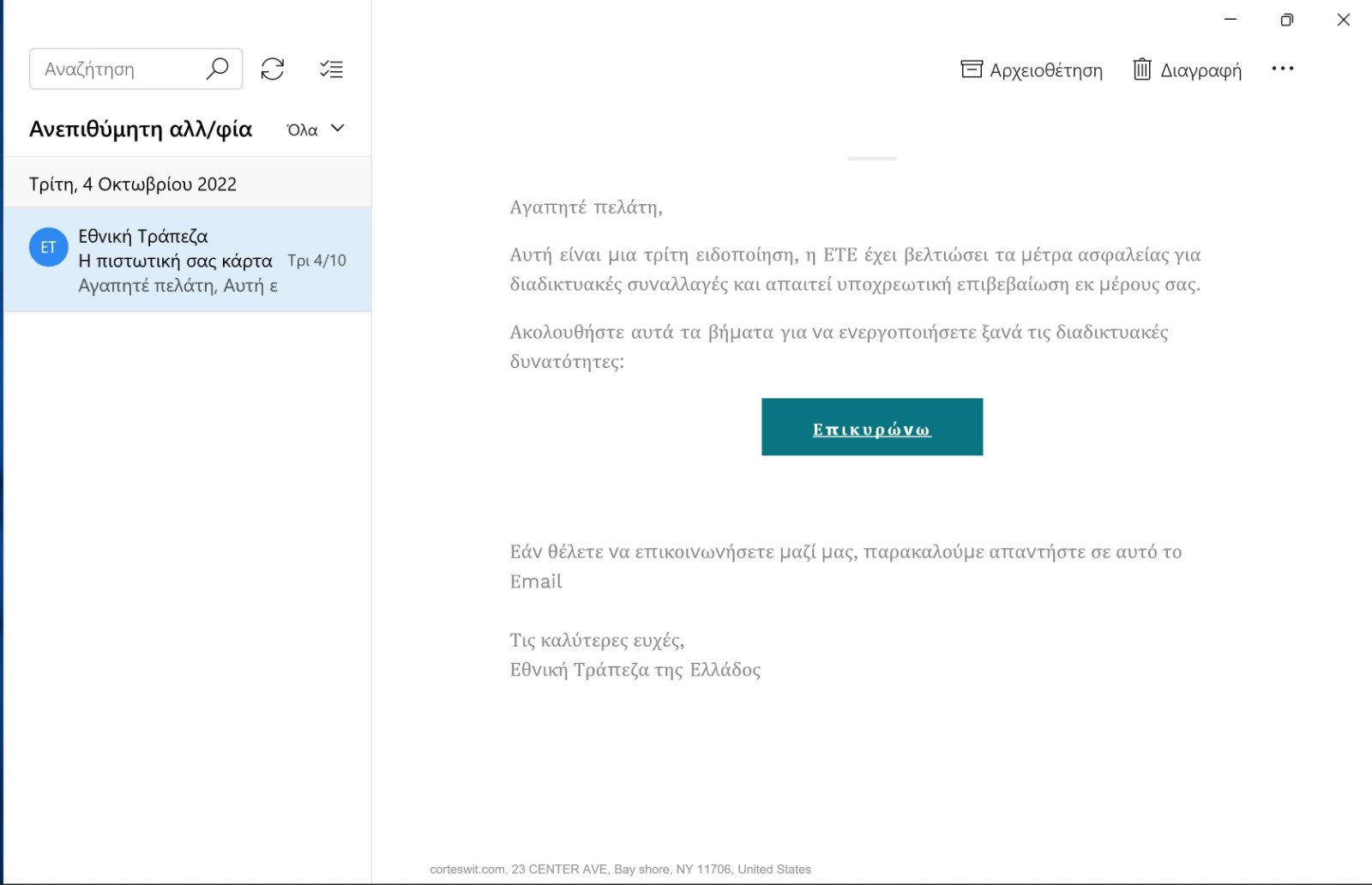
Task: Click the Αγαπητέ πελάτη greeting text
Action: 586,207
